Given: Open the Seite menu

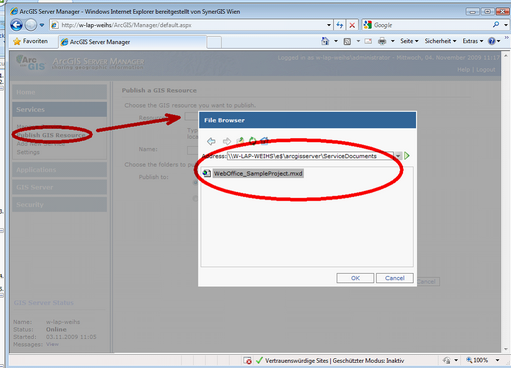Looking at the screenshot, I should [409, 41].
